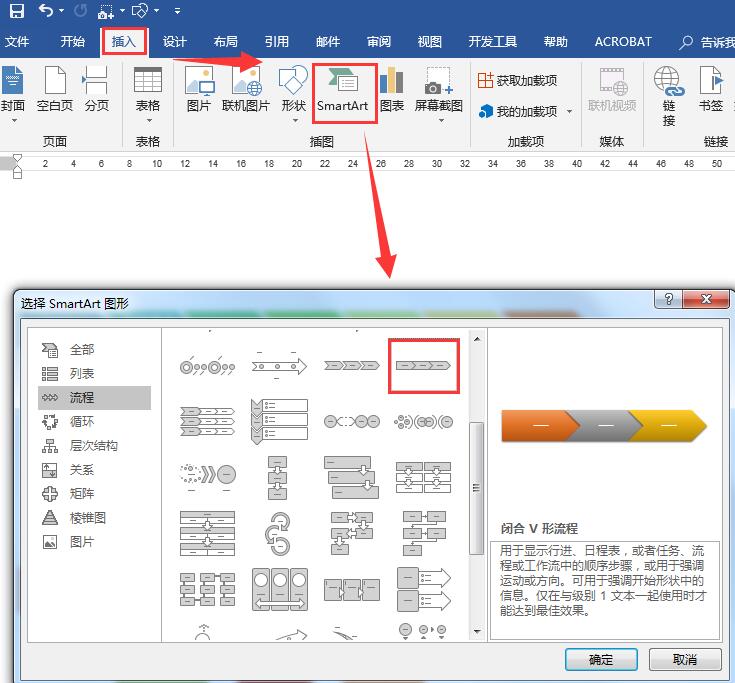Insert a page break with 分页
Viewport: 735px width, 683px height.
[x=97, y=89]
